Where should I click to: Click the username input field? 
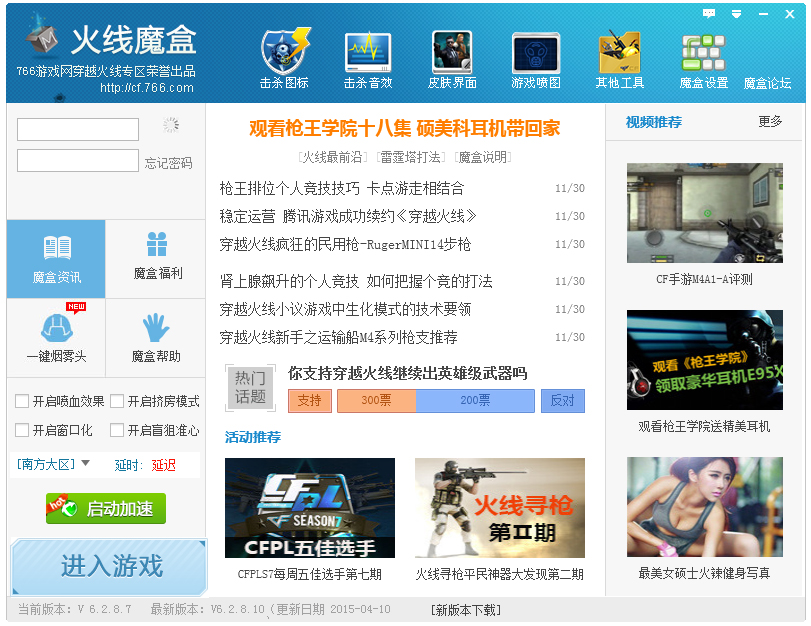click(78, 129)
